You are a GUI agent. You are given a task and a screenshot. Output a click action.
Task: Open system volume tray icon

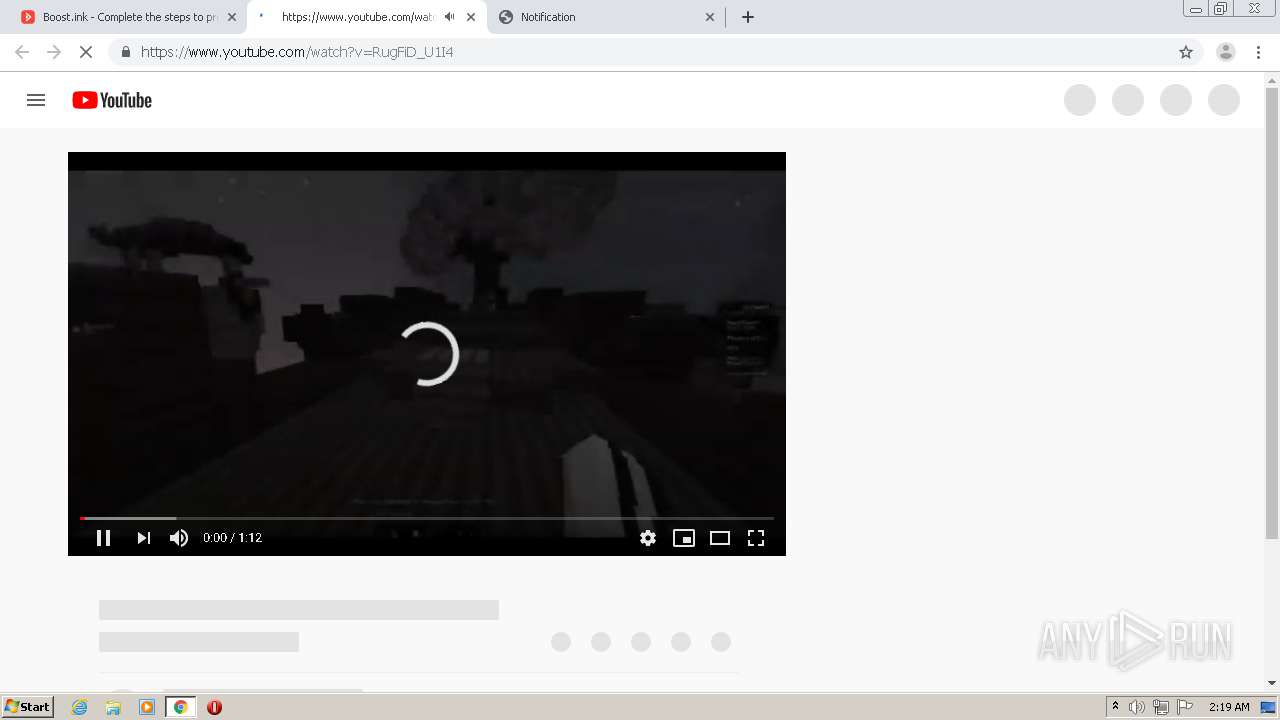pyautogui.click(x=1137, y=707)
